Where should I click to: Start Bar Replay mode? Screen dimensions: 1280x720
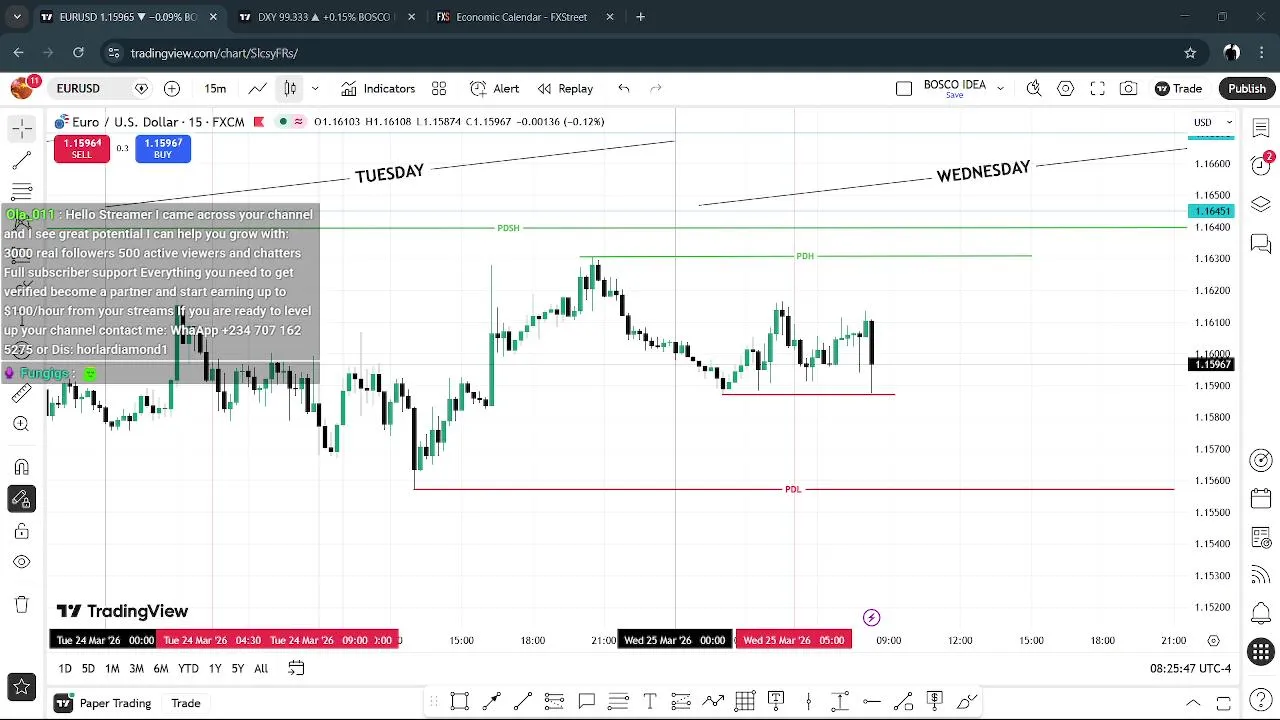point(565,89)
